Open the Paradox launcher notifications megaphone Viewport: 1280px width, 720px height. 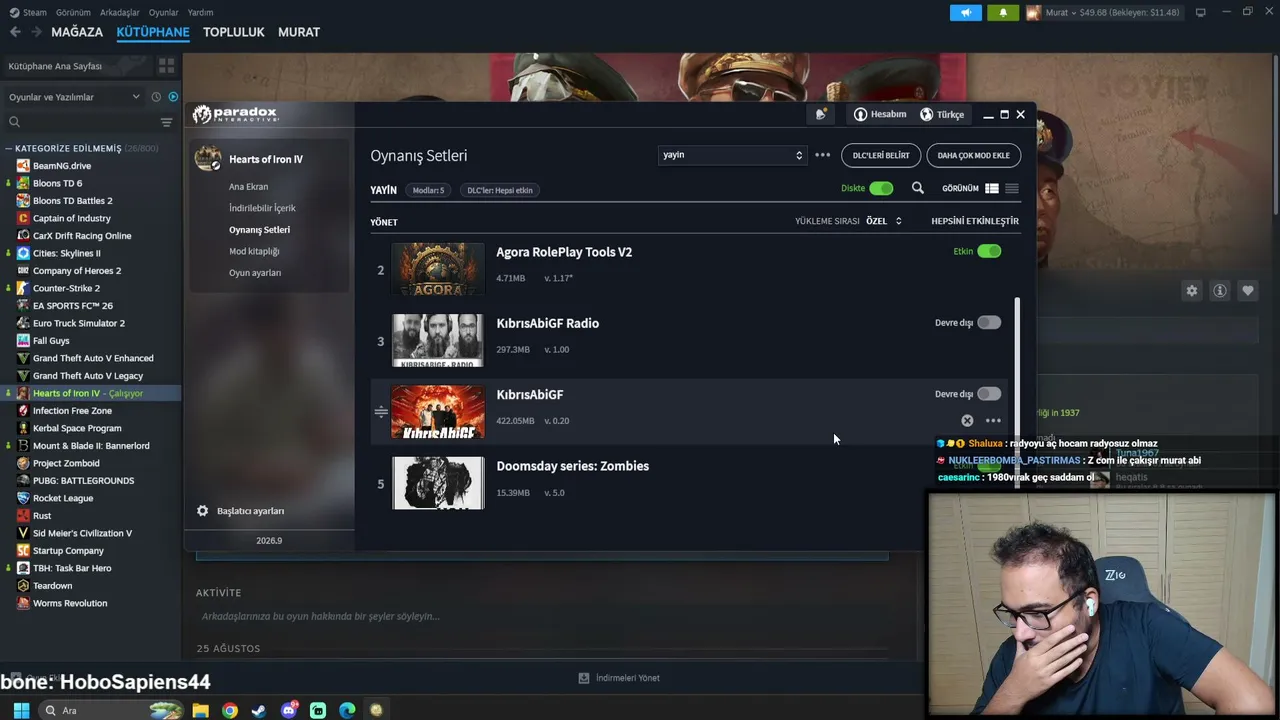tap(820, 114)
